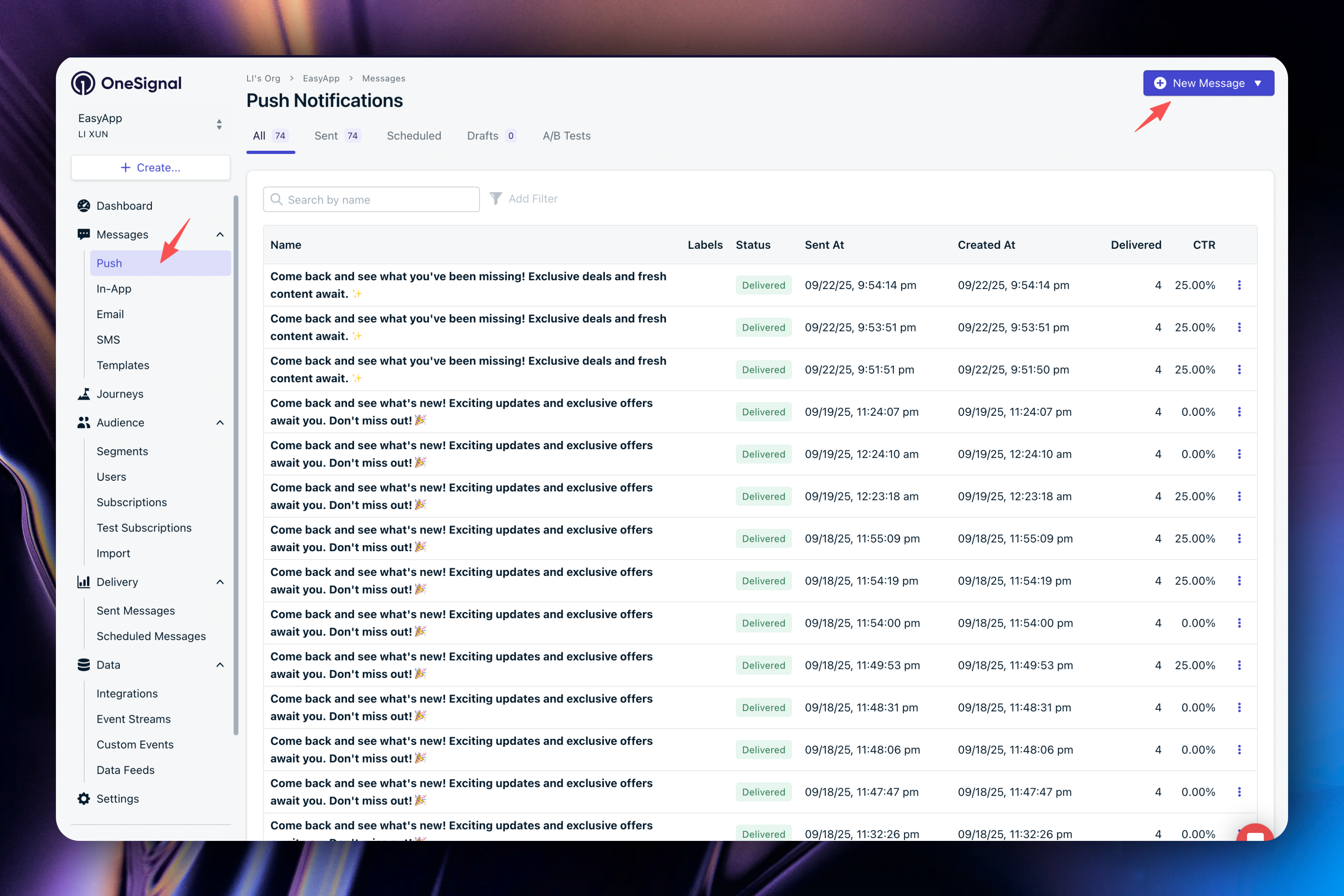
Task: Open Dashboard via its gauge icon
Action: point(83,206)
